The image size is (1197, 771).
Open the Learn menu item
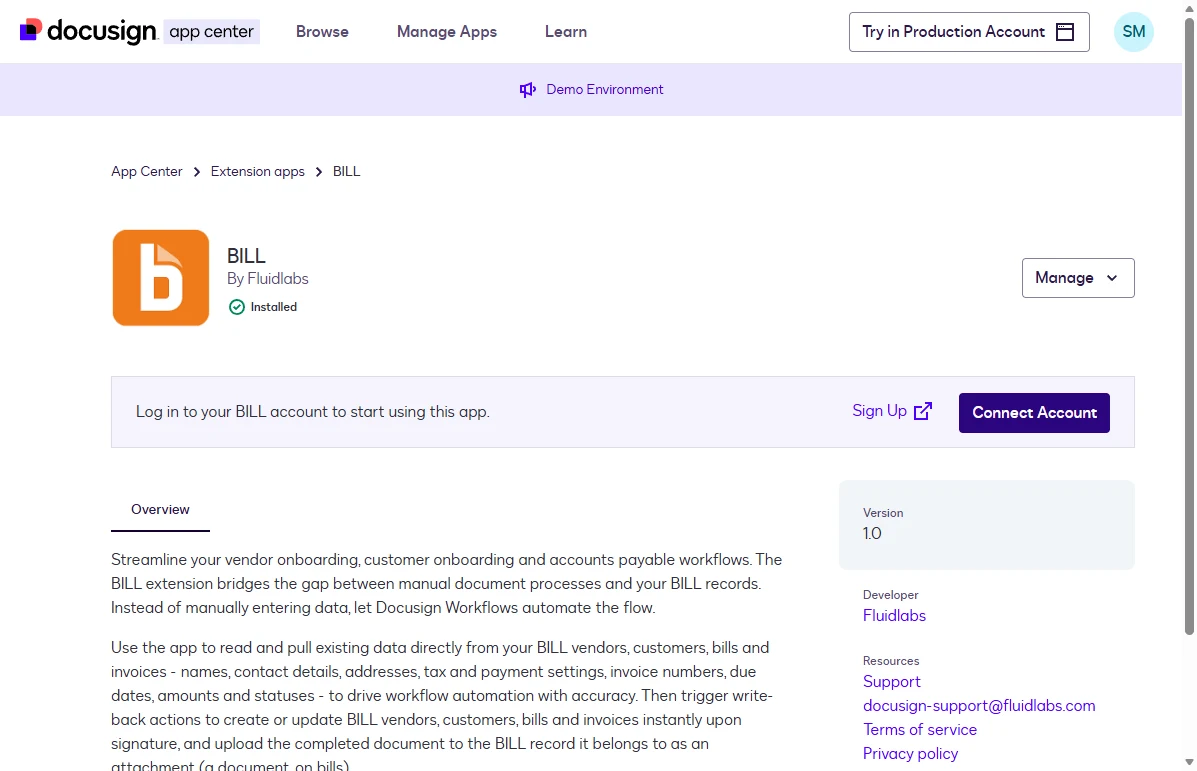tap(566, 32)
